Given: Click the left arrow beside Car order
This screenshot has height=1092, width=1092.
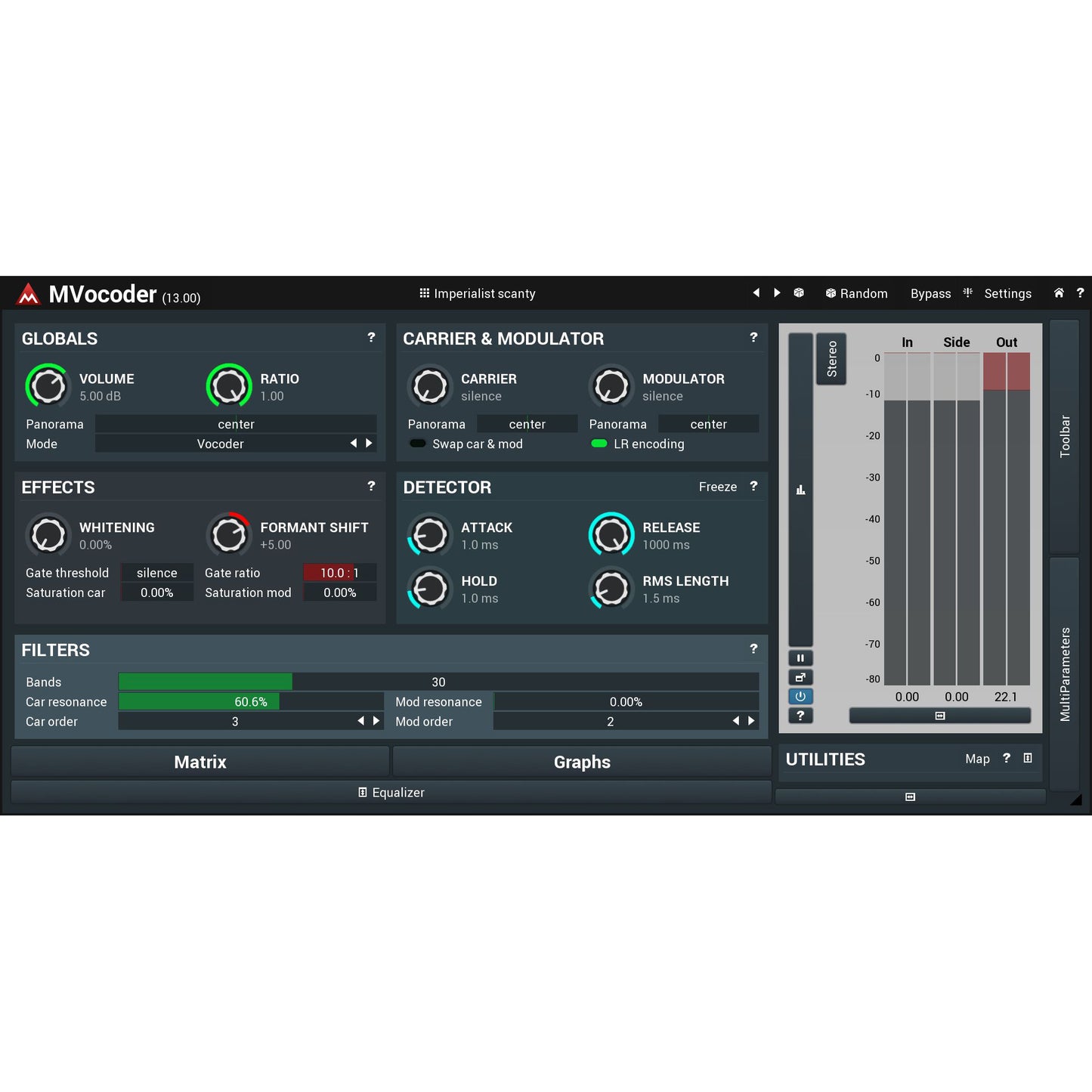Looking at the screenshot, I should tap(360, 721).
